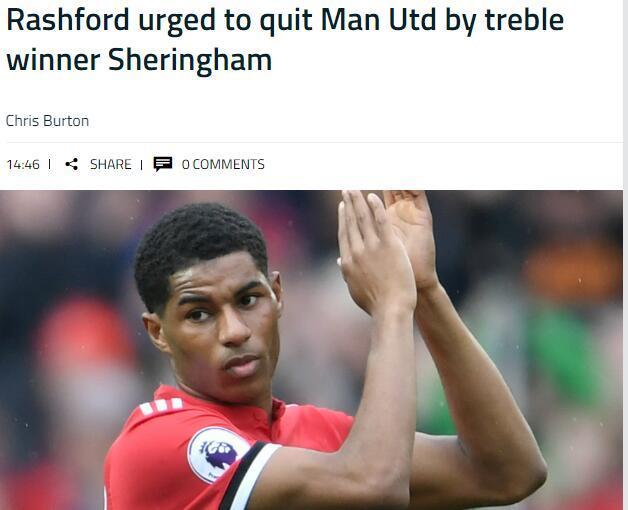The height and width of the screenshot is (510, 628).
Task: Open the 0 COMMENTS link
Action: click(x=223, y=164)
